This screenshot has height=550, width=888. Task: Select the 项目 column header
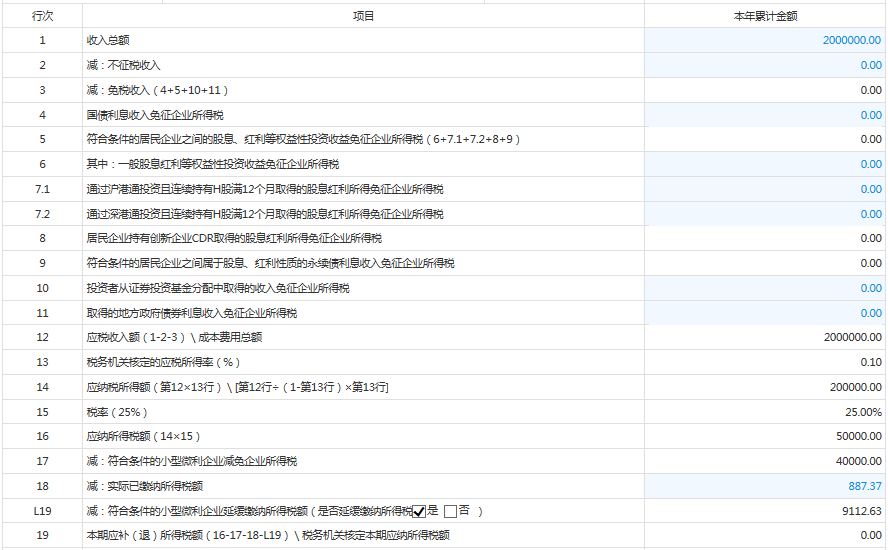363,16
